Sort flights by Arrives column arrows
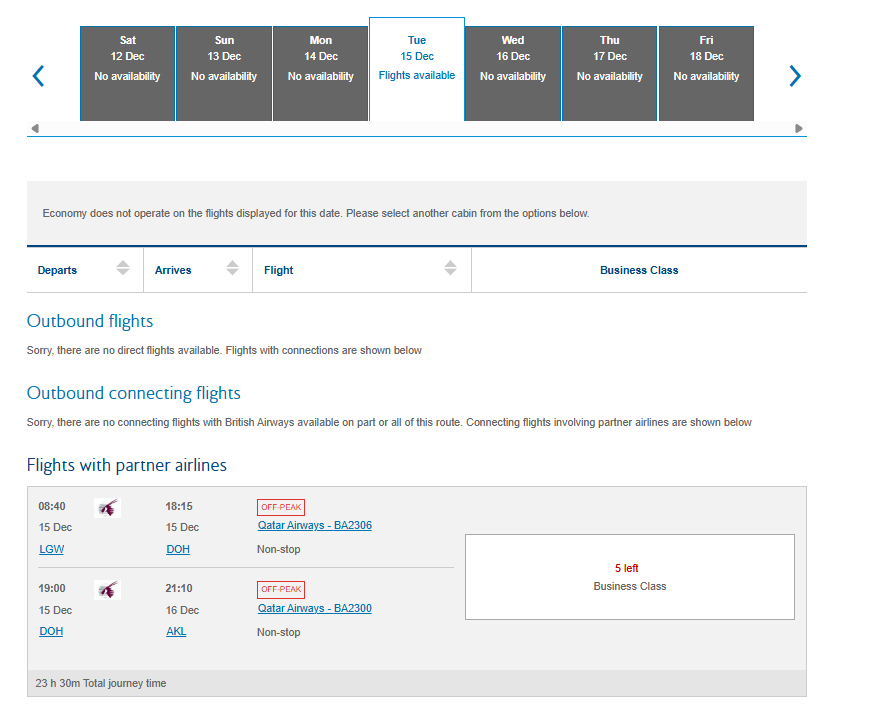Viewport: 882px width, 717px height. click(x=232, y=268)
